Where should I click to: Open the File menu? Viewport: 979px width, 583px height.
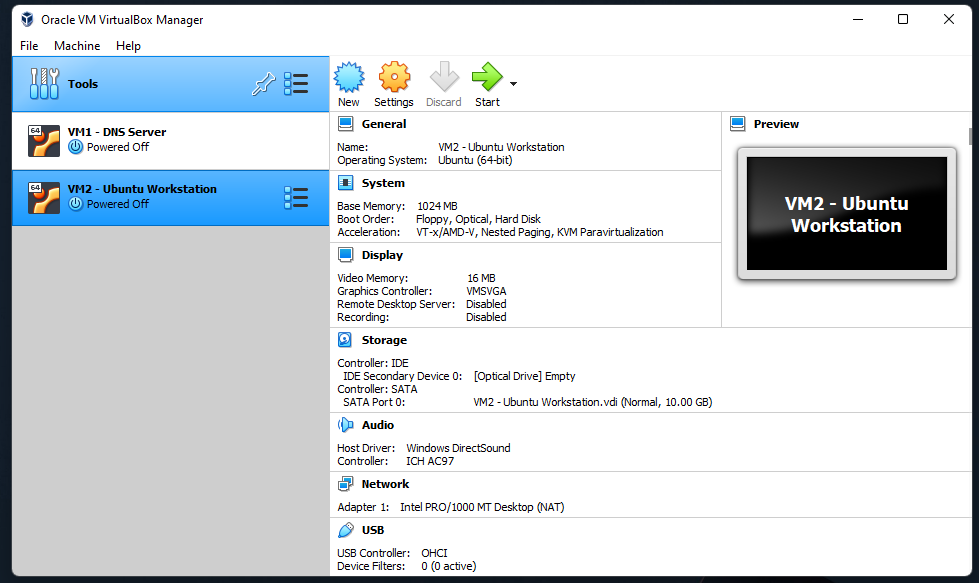pyautogui.click(x=29, y=46)
